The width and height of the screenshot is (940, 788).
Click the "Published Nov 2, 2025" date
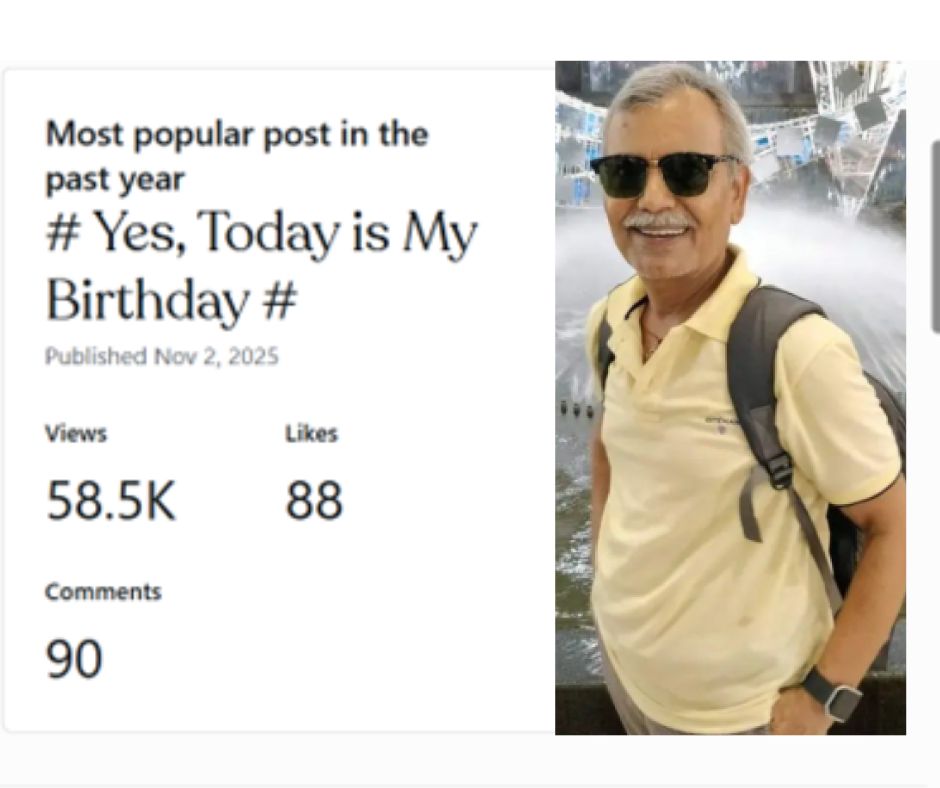coord(161,357)
